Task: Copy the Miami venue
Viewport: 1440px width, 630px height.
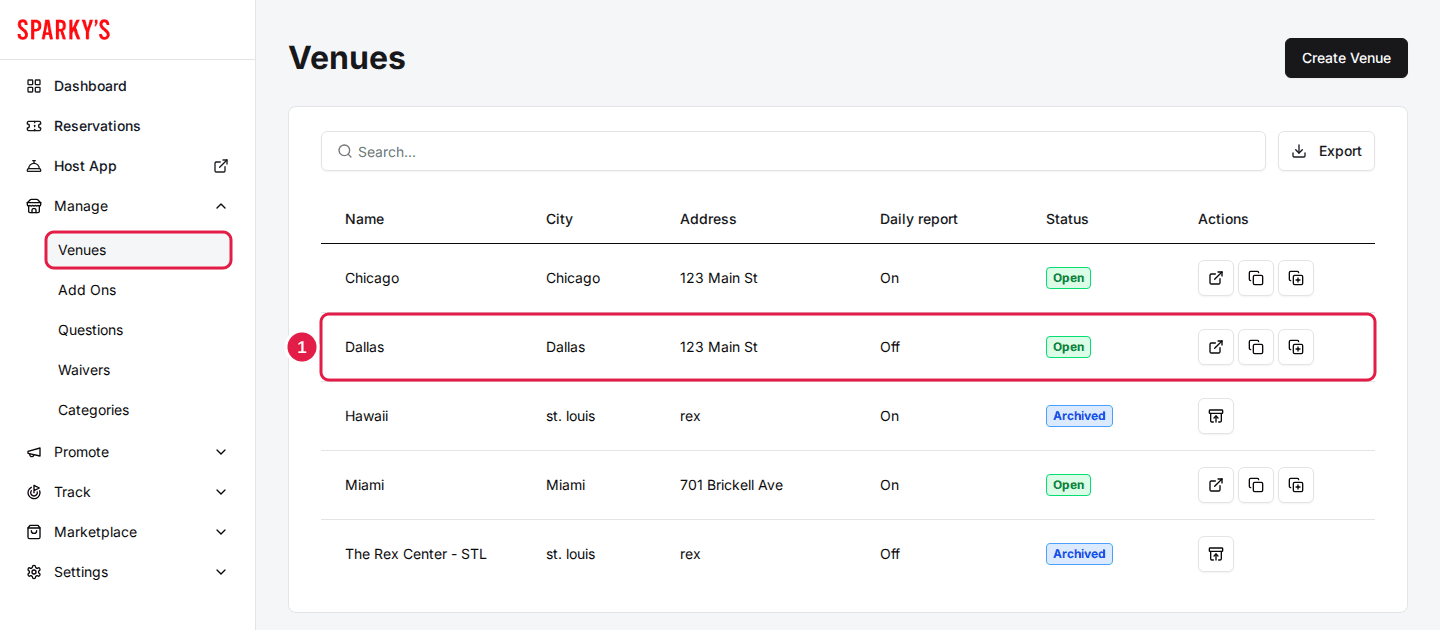Action: tap(1256, 485)
